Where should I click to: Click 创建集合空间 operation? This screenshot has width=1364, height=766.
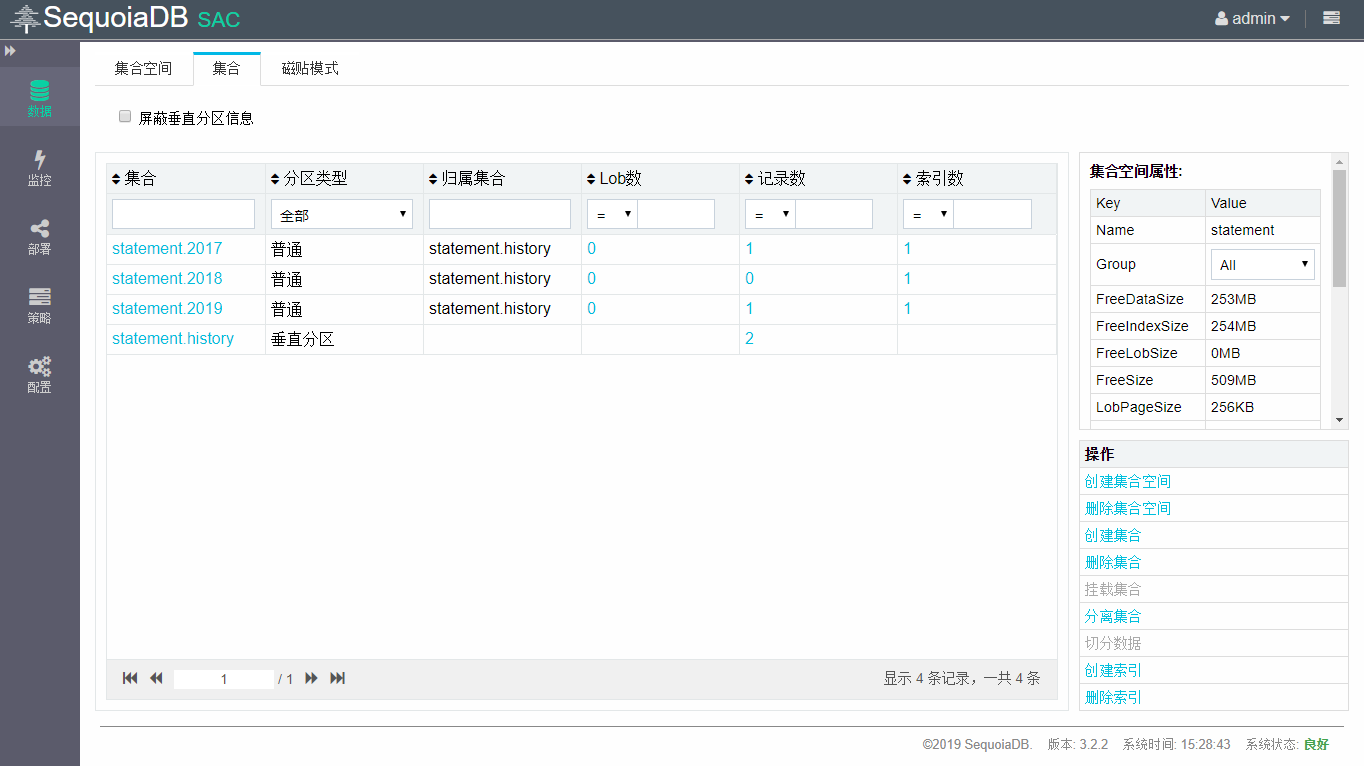[x=1128, y=481]
